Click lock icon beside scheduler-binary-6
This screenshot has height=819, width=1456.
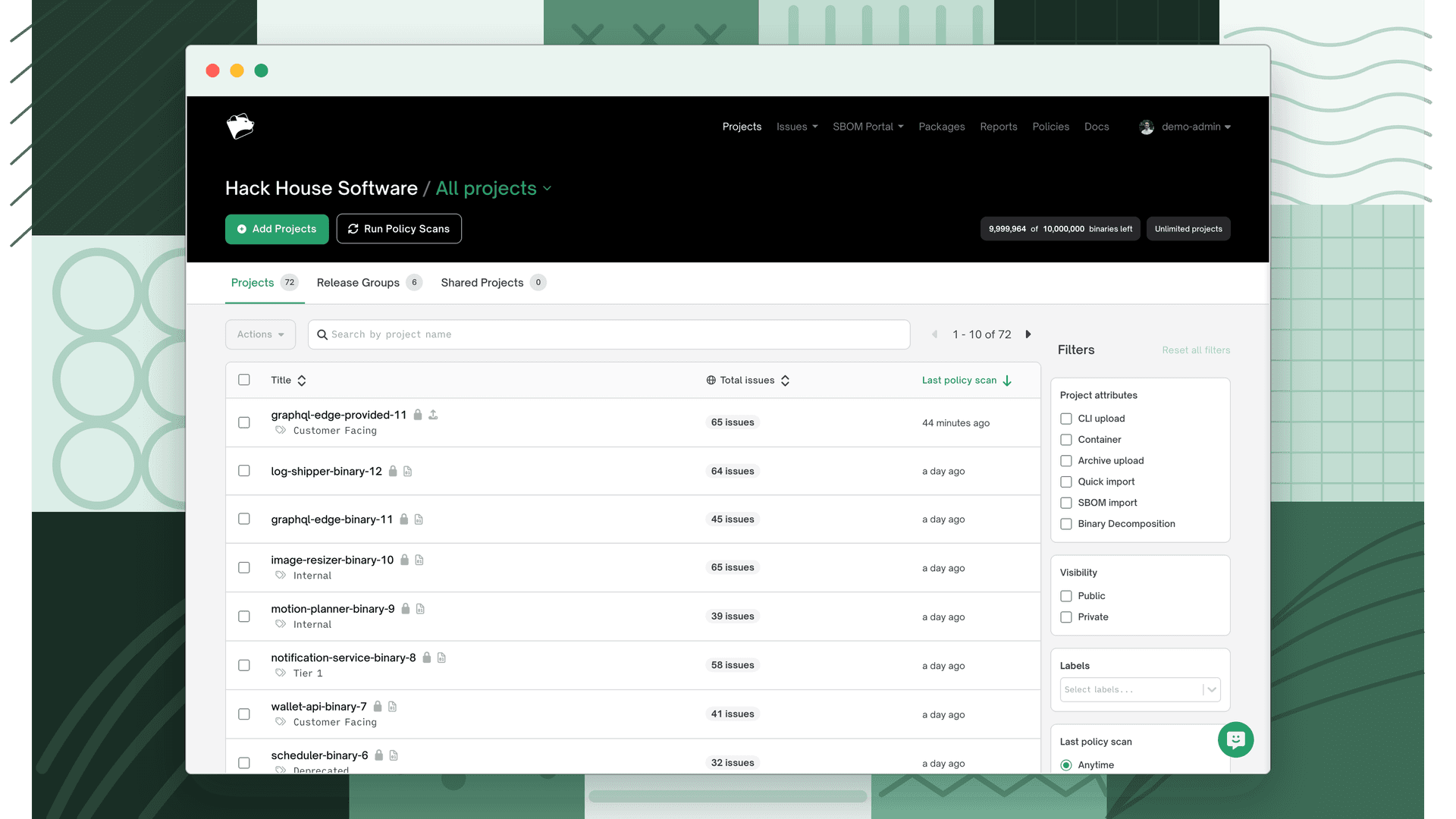(379, 755)
